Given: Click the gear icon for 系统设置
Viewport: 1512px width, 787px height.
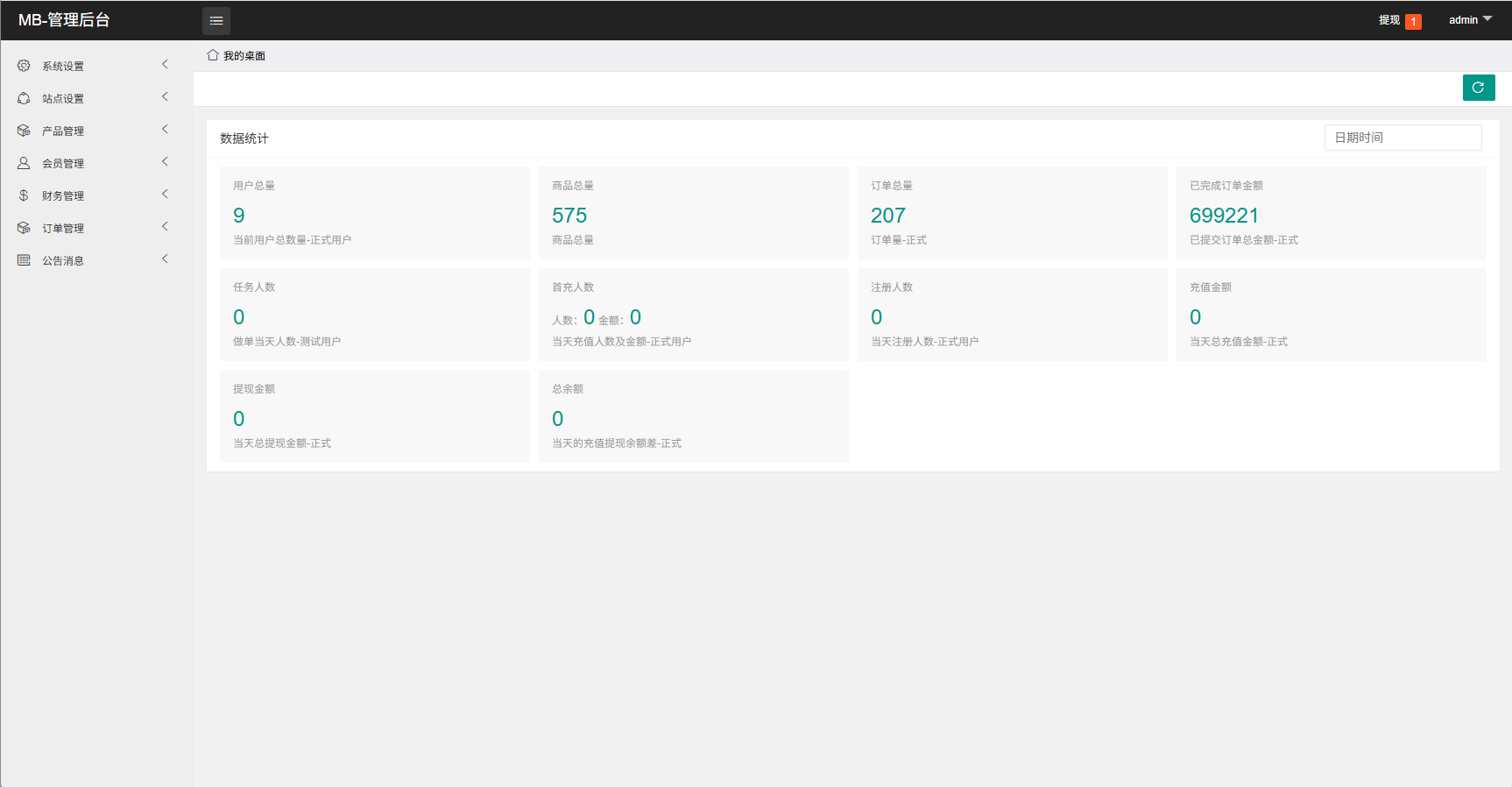Looking at the screenshot, I should (x=24, y=66).
